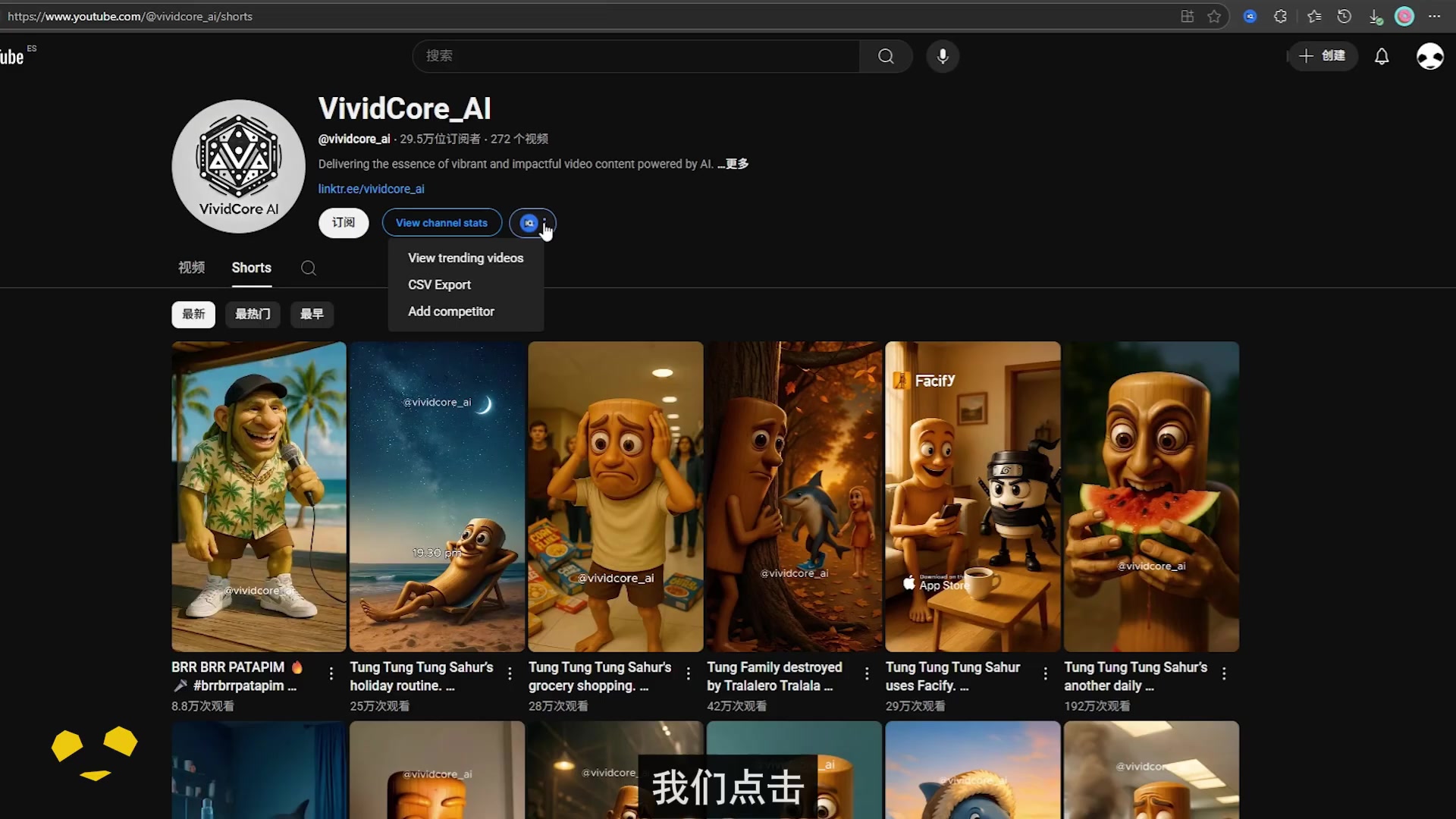Click the VividCore AI channel logo

(x=239, y=166)
